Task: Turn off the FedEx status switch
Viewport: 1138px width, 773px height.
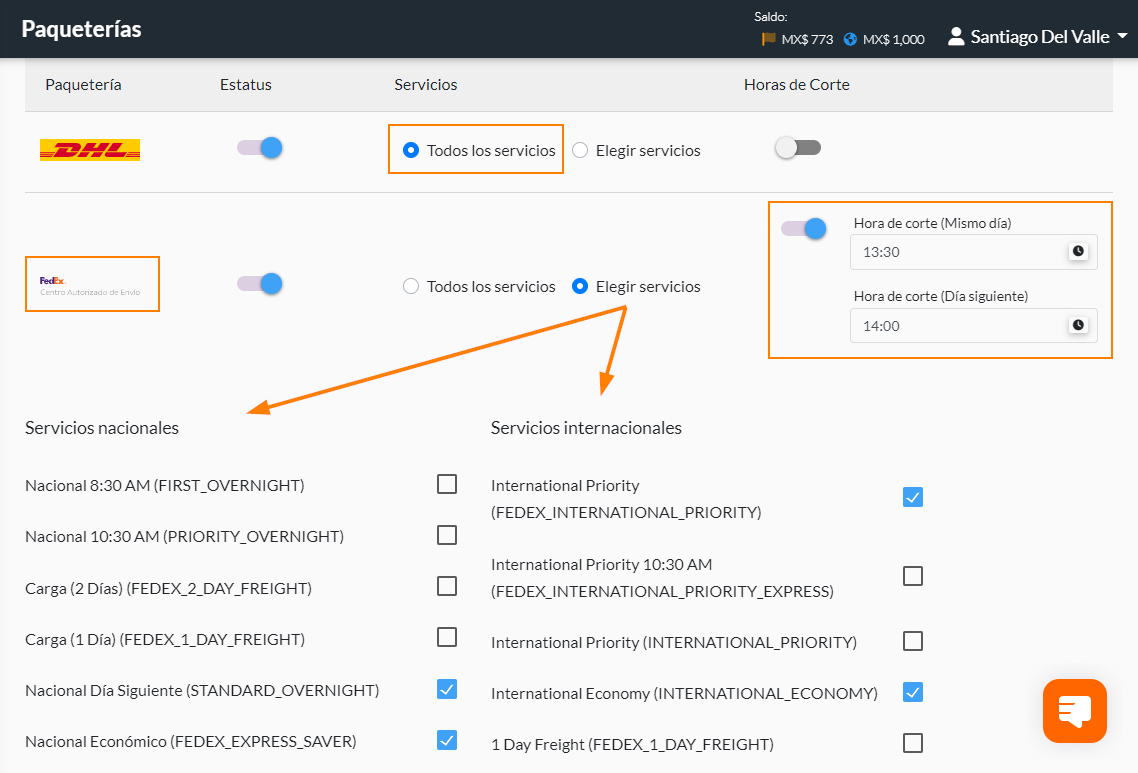Action: coord(260,284)
